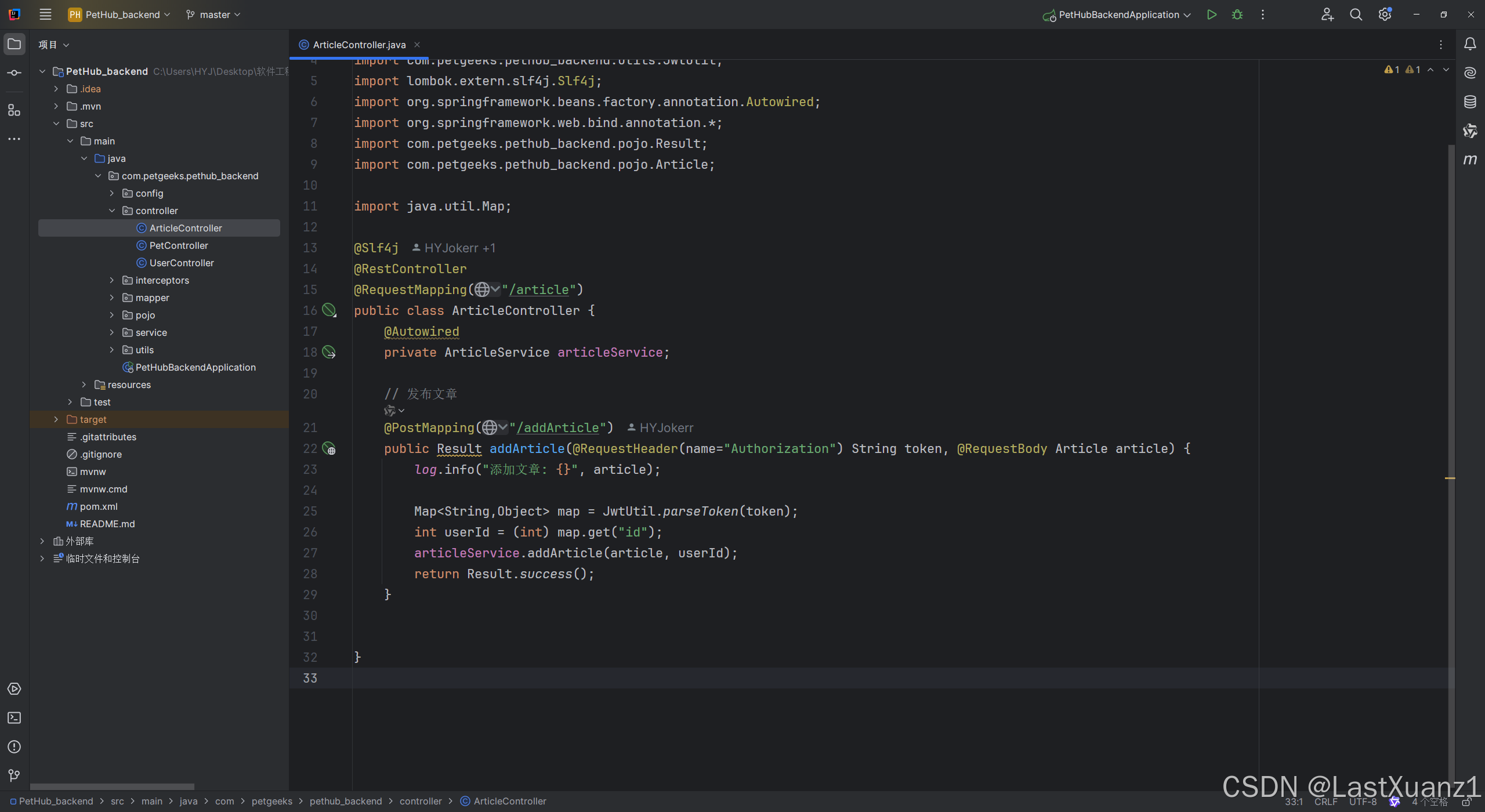Open Notifications bell icon
The width and height of the screenshot is (1485, 812).
pos(1470,44)
